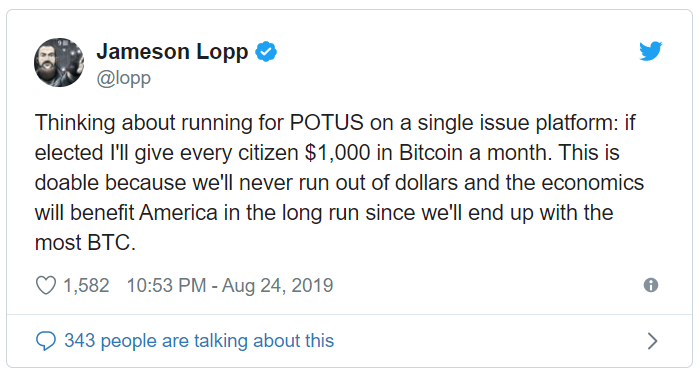This screenshot has height=378, width=699.
Task: Open Jameson Lopp's profile avatar
Action: [x=59, y=62]
